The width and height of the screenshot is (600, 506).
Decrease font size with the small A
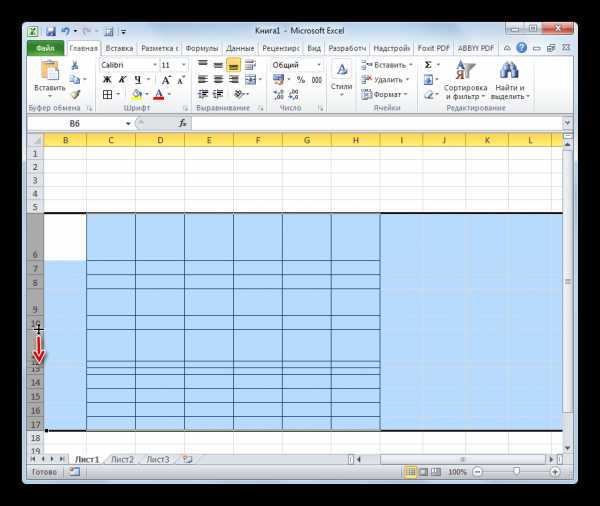(181, 80)
